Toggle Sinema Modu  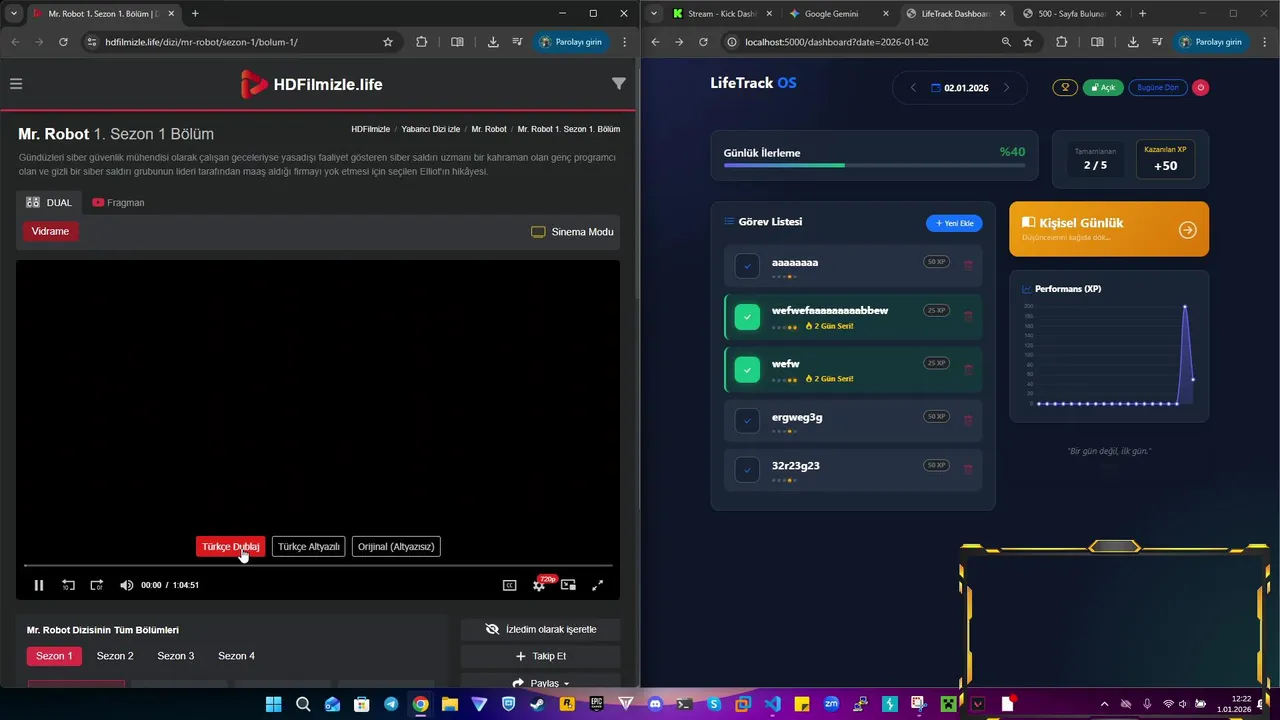click(x=572, y=232)
